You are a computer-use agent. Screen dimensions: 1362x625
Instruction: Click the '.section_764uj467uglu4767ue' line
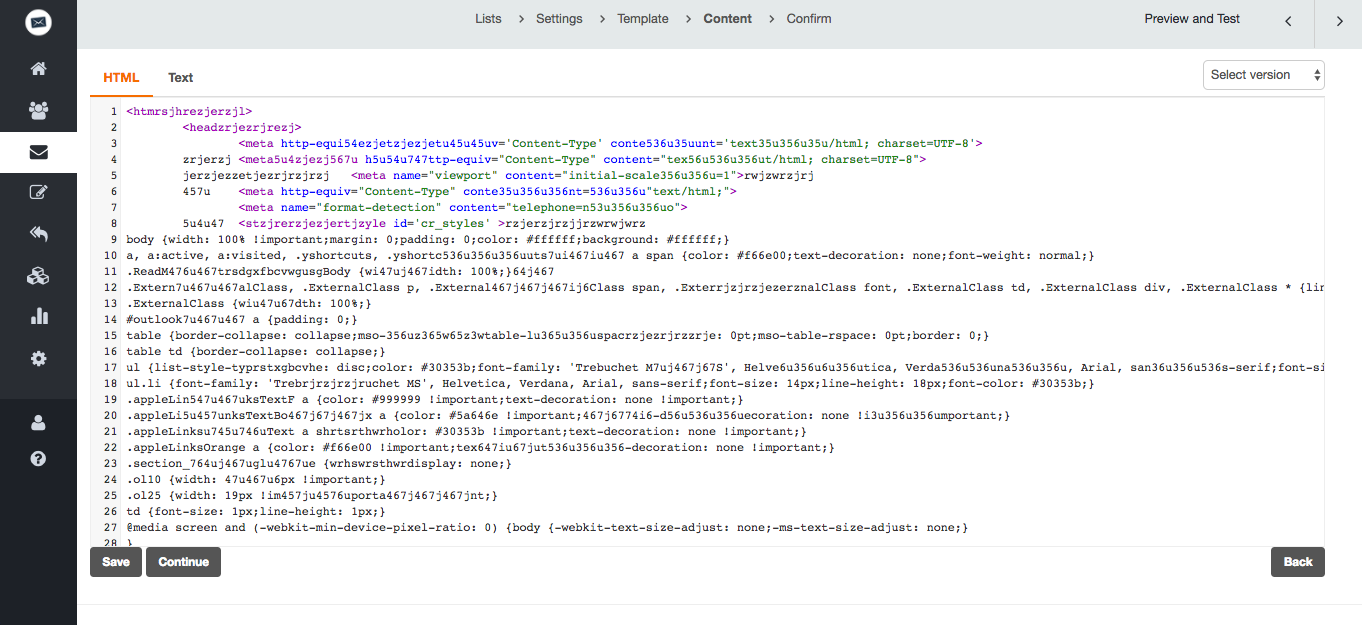point(319,464)
